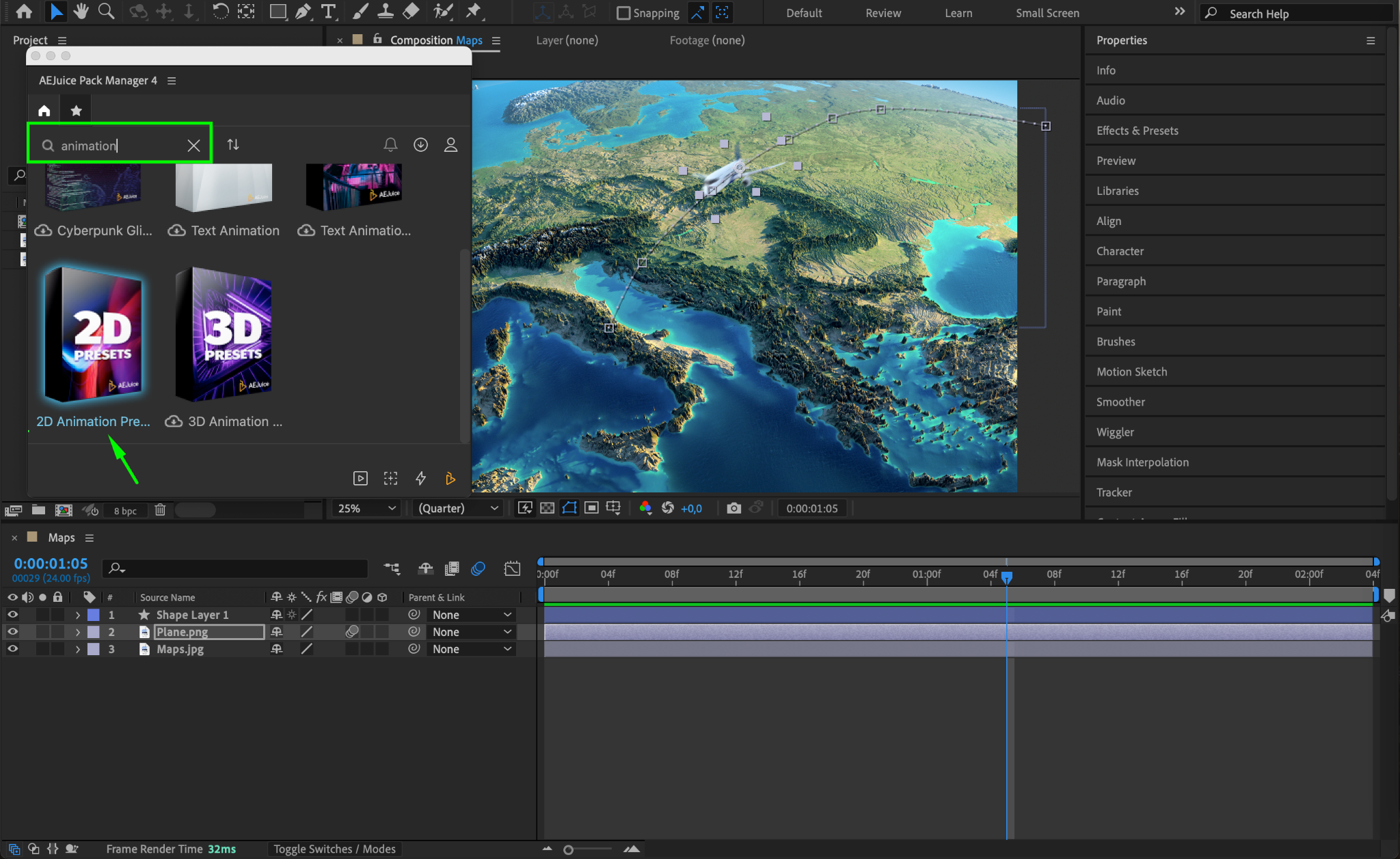
Task: Enable the Snapping checkbox
Action: click(x=623, y=13)
